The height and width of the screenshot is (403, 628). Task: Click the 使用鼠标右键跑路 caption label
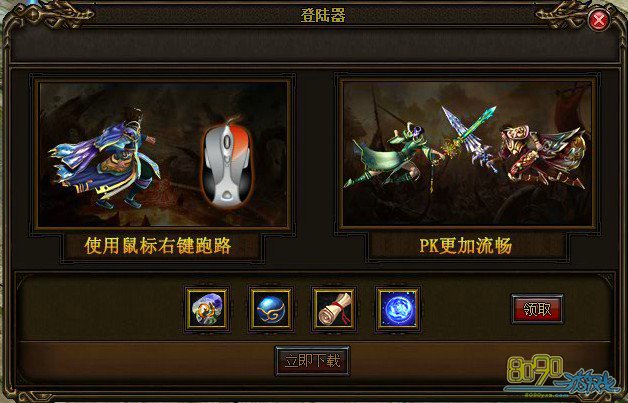(158, 246)
